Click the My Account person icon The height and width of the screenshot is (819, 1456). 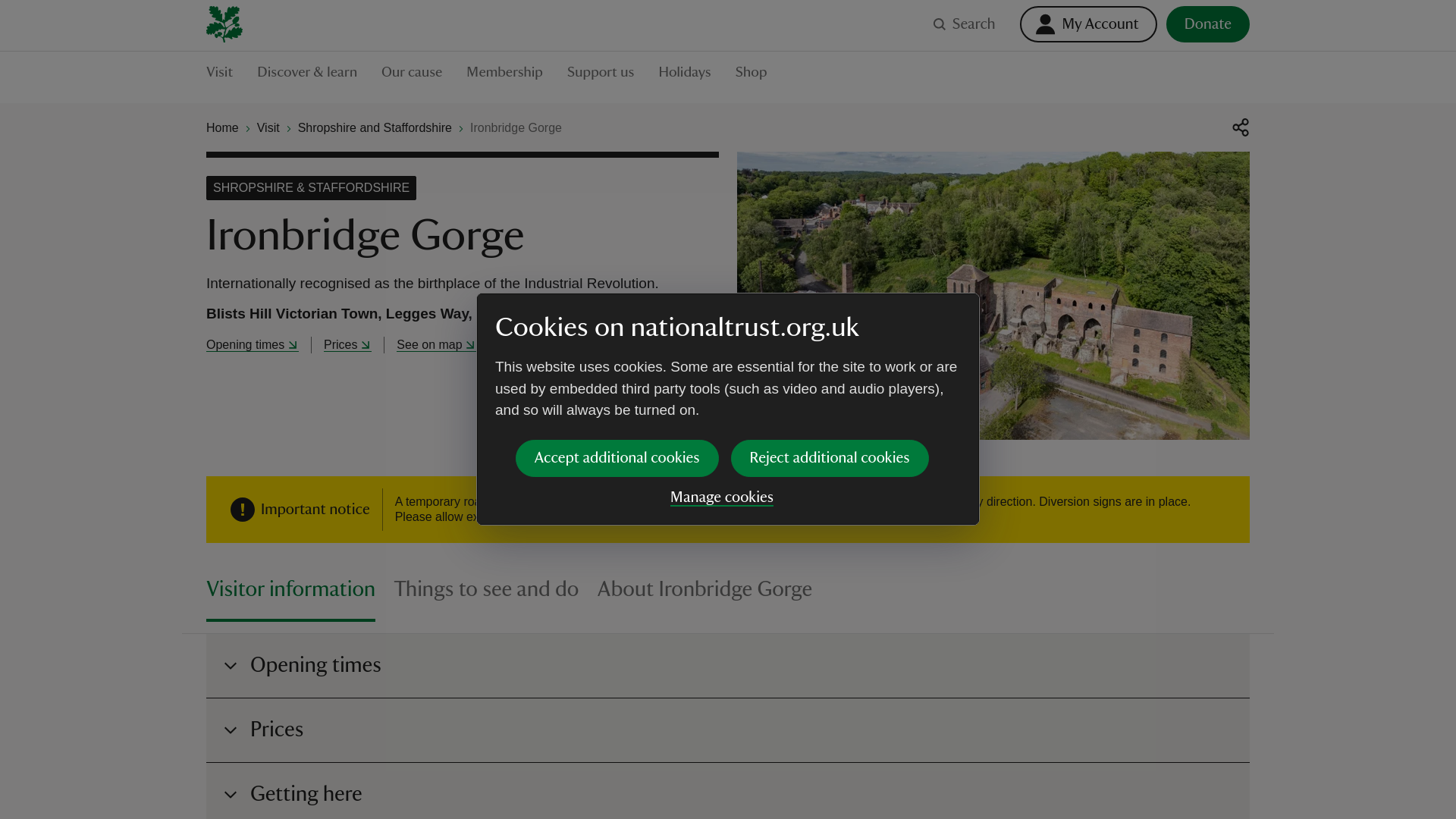[1045, 24]
